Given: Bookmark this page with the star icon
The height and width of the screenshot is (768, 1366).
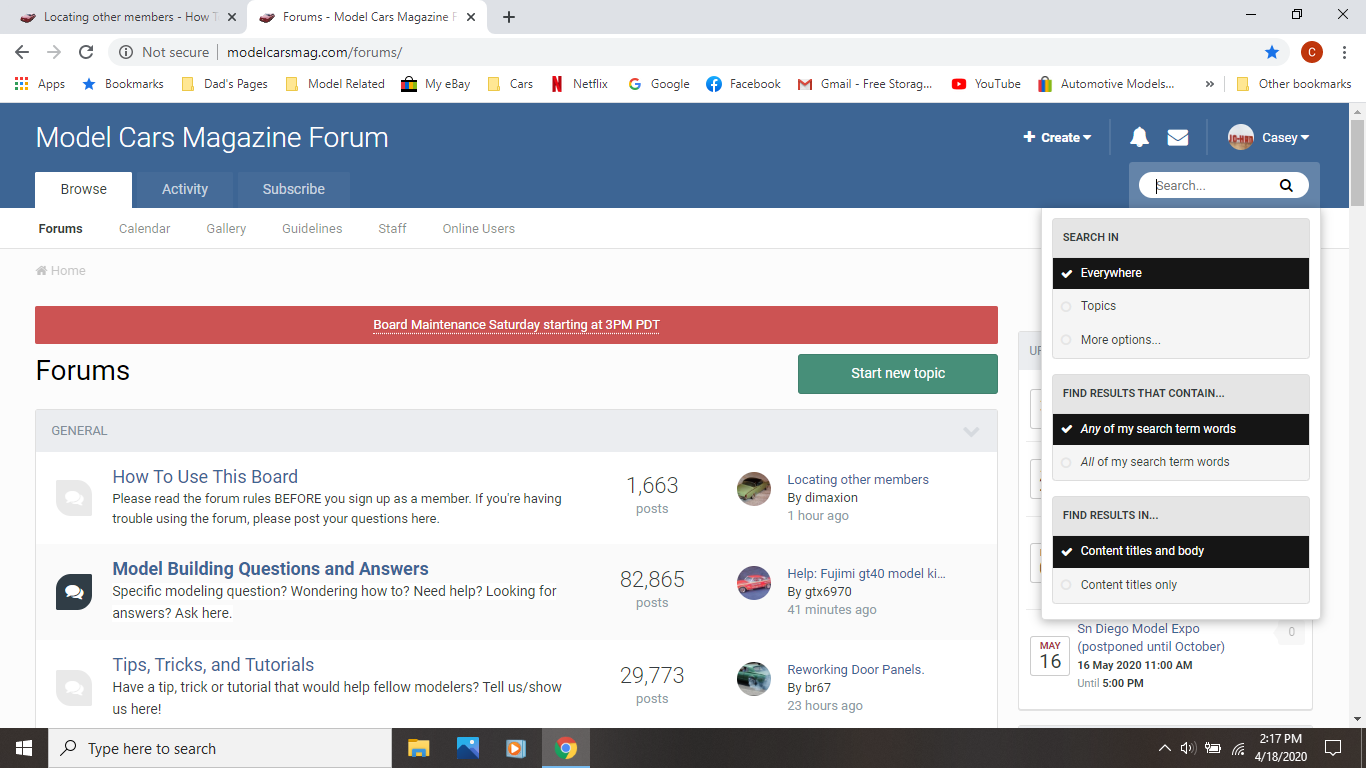Looking at the screenshot, I should (x=1272, y=52).
